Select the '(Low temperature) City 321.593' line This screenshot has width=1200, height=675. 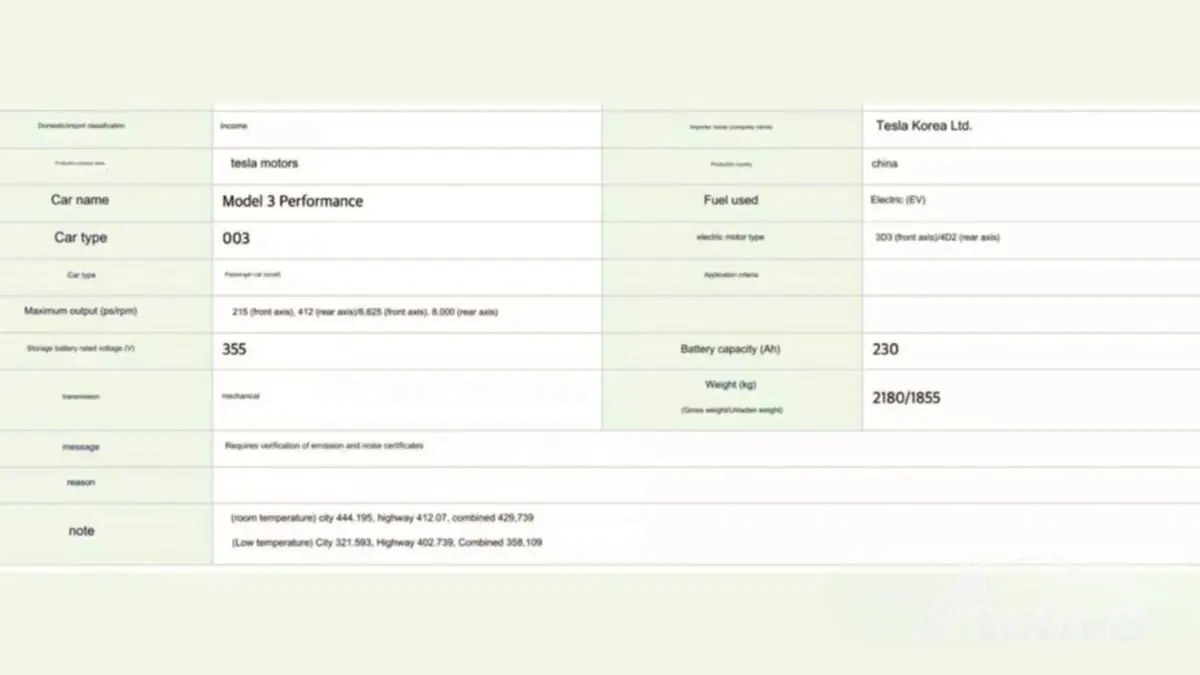[387, 542]
